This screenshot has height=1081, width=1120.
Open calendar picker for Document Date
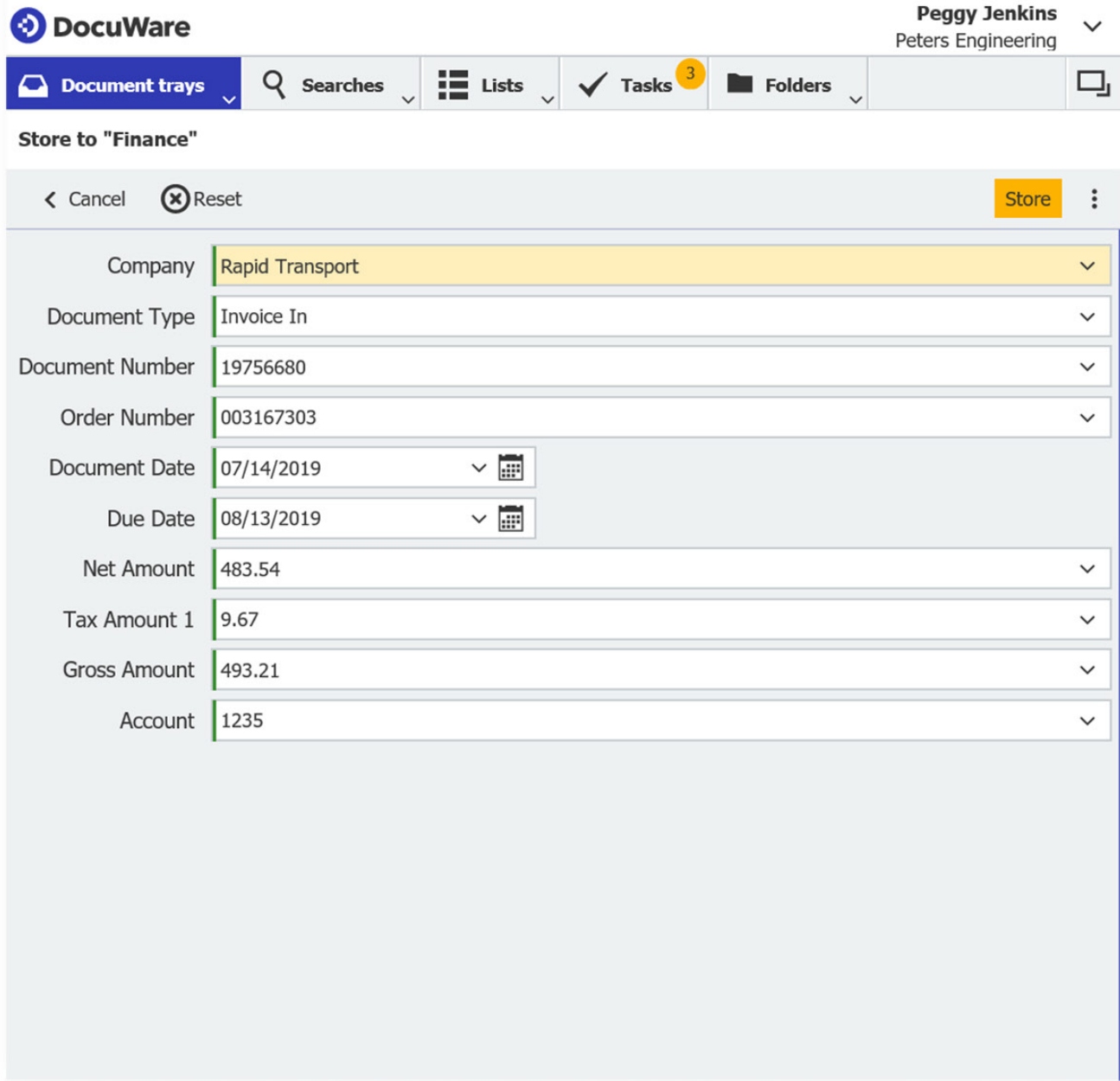[510, 468]
